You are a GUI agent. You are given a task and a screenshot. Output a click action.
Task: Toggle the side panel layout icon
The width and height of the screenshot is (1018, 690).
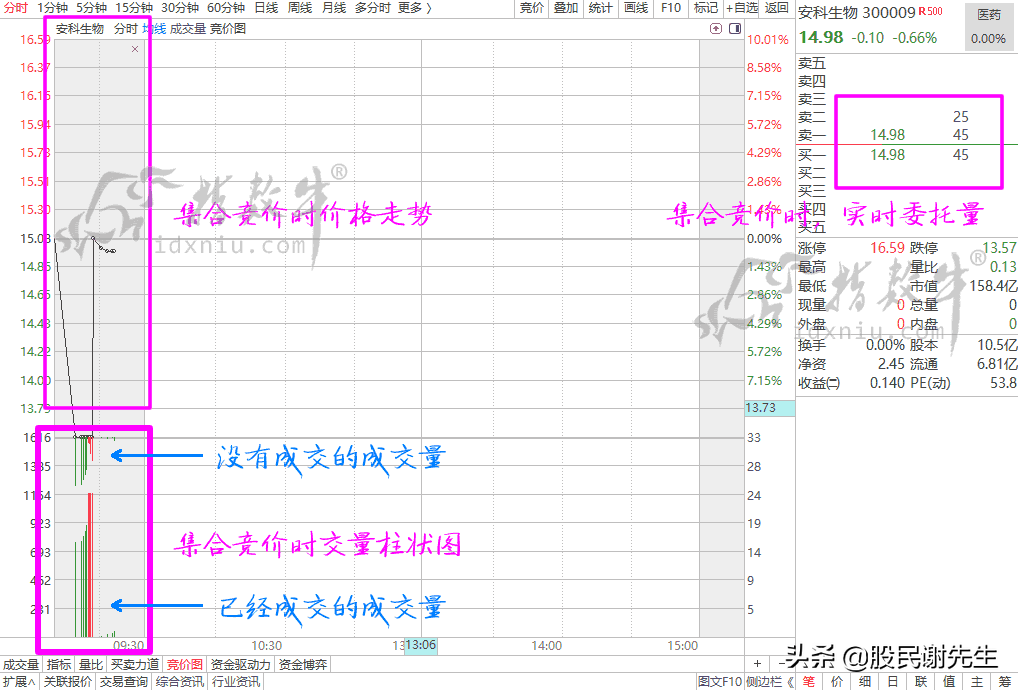pyautogui.click(x=735, y=29)
